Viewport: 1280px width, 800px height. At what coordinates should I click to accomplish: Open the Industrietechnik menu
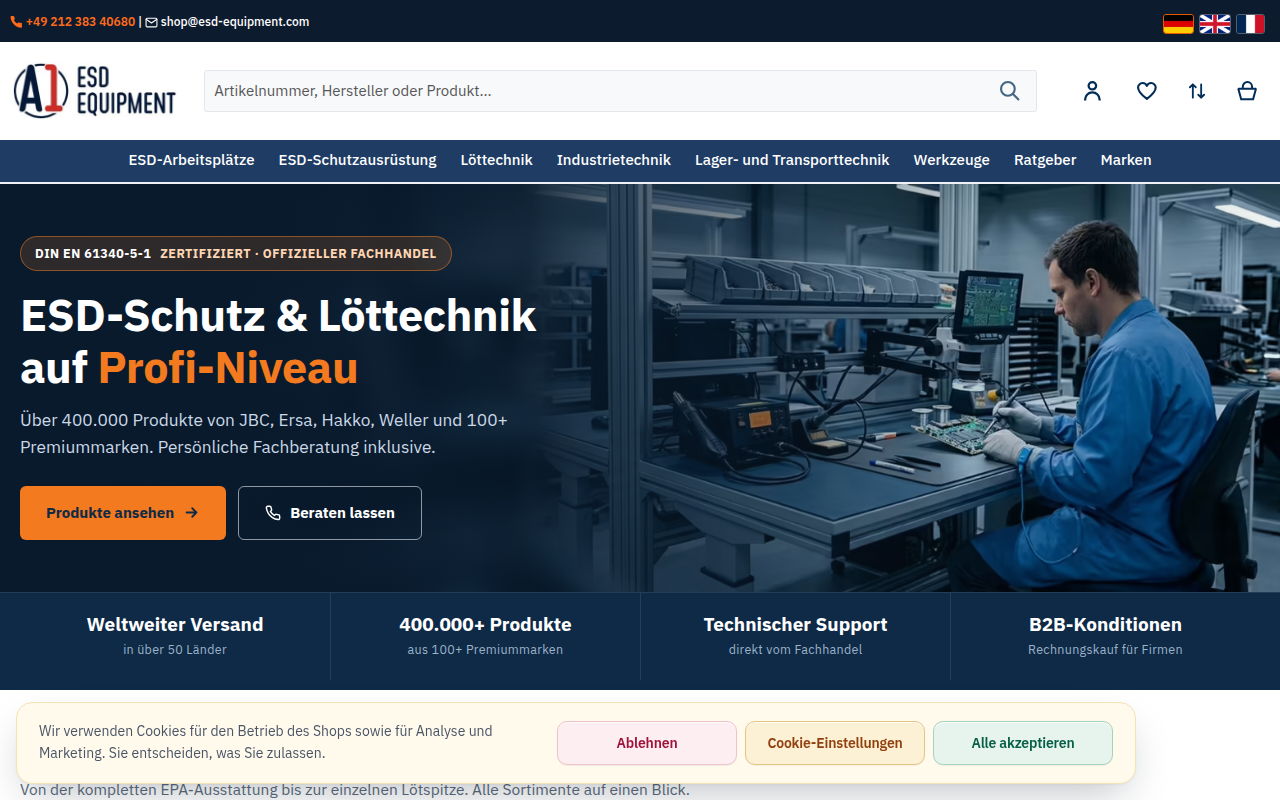click(614, 160)
